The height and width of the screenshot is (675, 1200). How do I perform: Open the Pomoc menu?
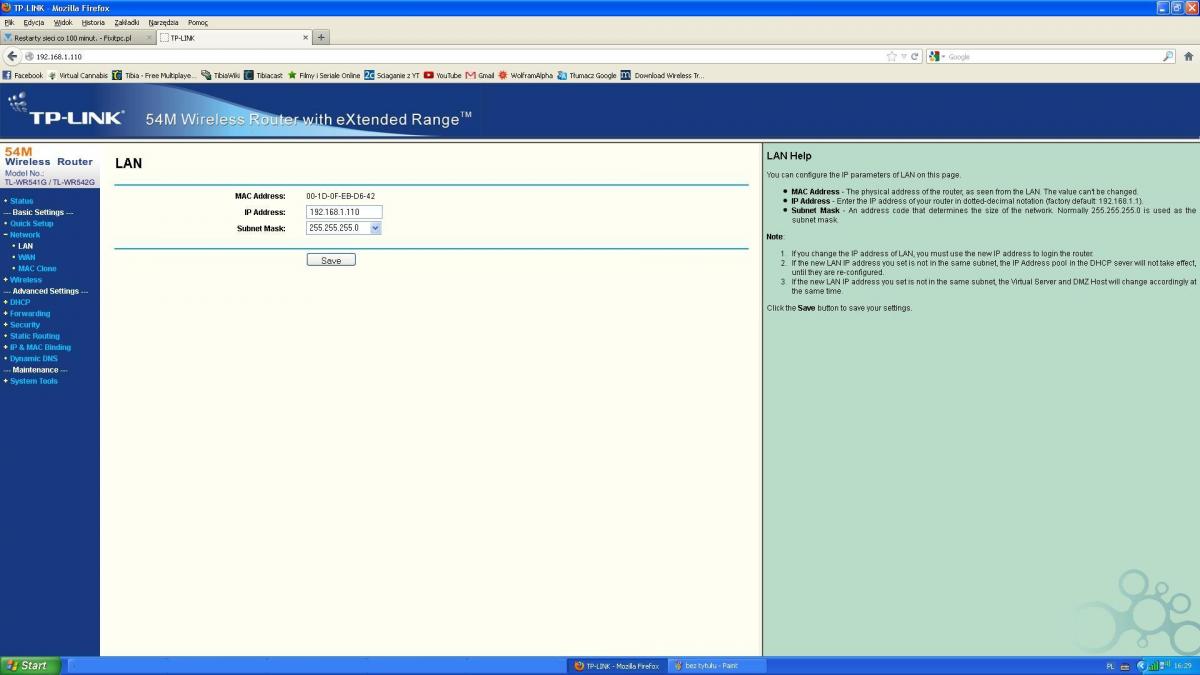click(197, 22)
